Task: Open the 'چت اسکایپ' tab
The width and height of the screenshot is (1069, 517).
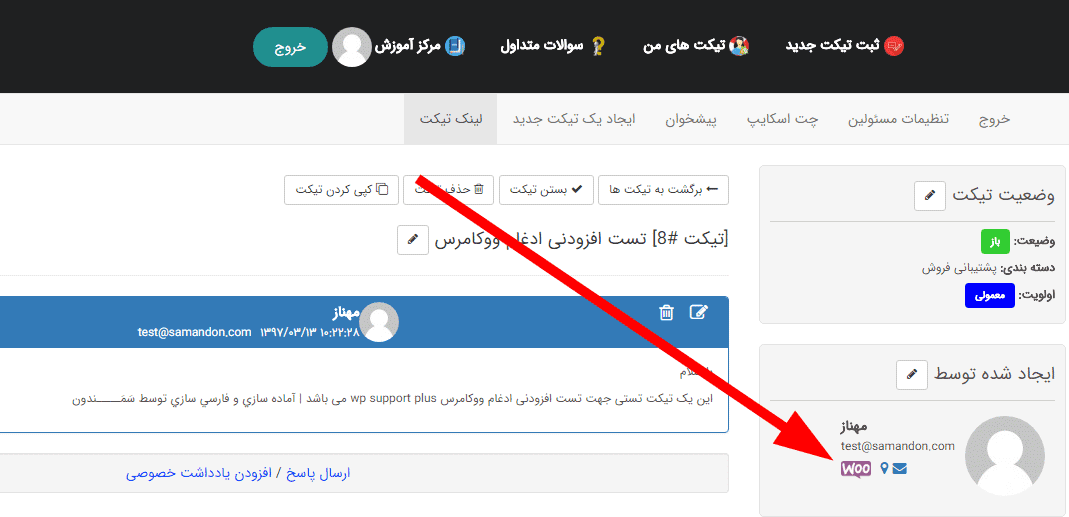Action: pos(783,119)
